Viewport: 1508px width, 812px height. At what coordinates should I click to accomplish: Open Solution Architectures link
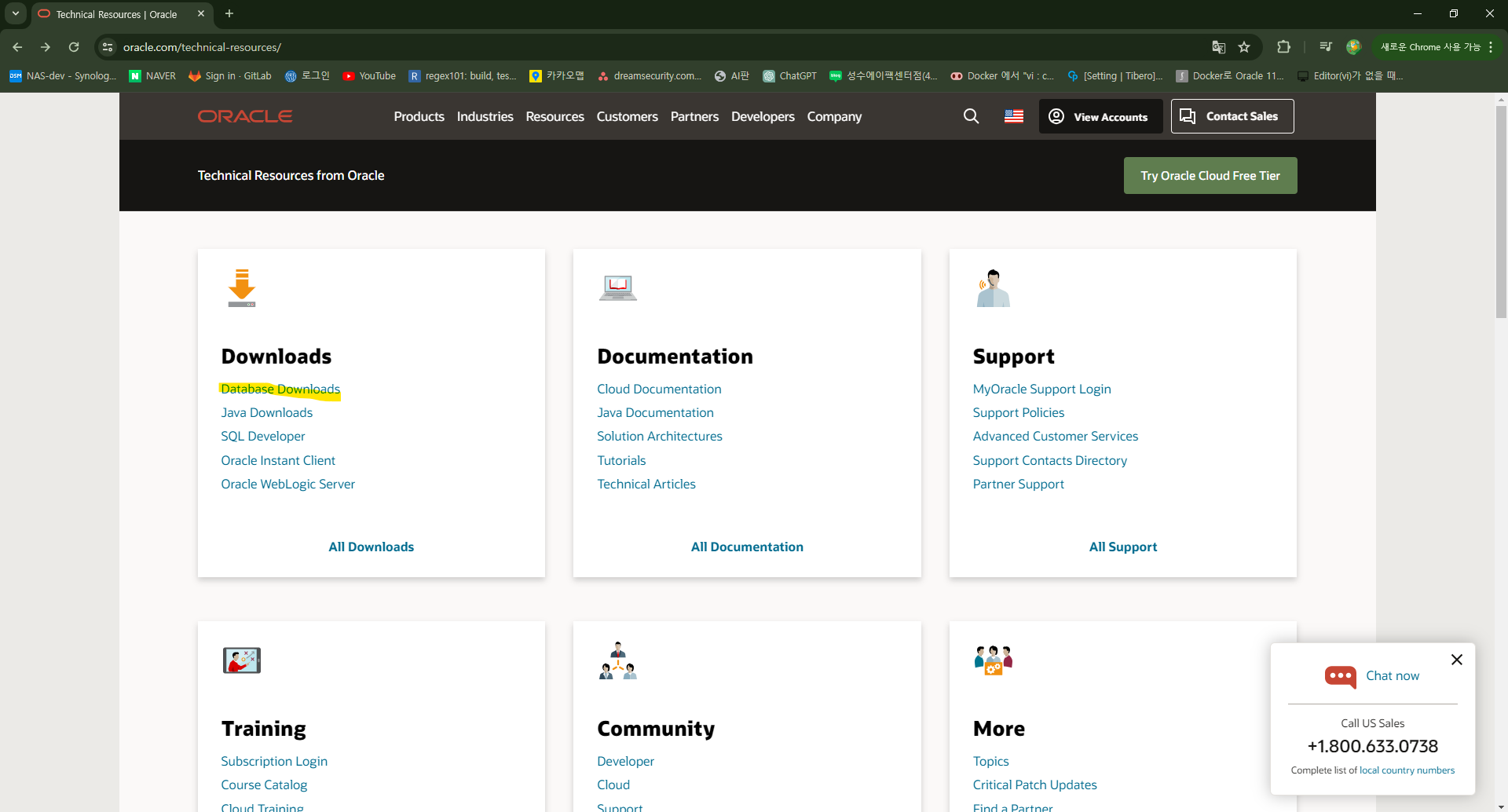660,436
